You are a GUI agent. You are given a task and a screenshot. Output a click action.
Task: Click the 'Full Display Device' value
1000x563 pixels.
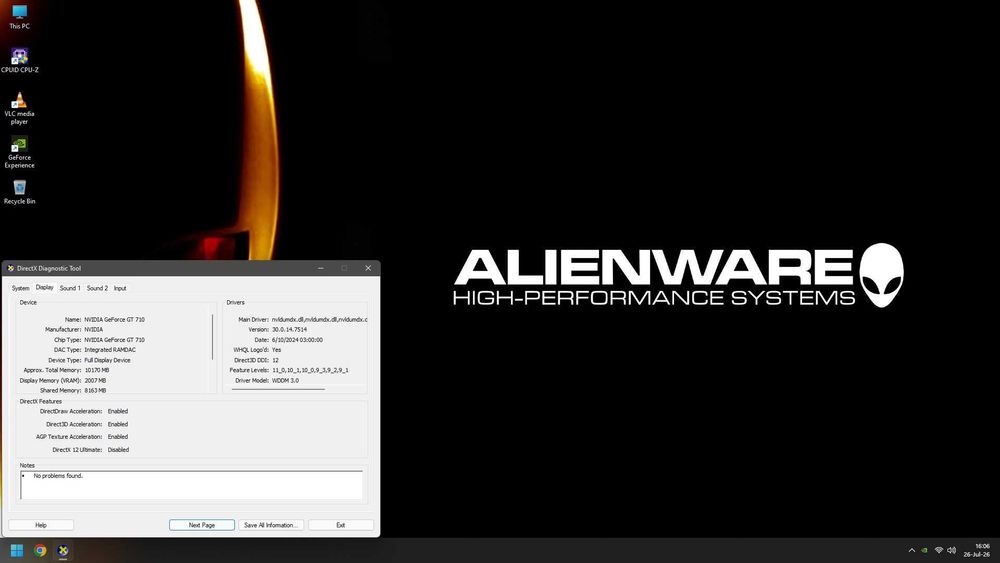pyautogui.click(x=107, y=360)
